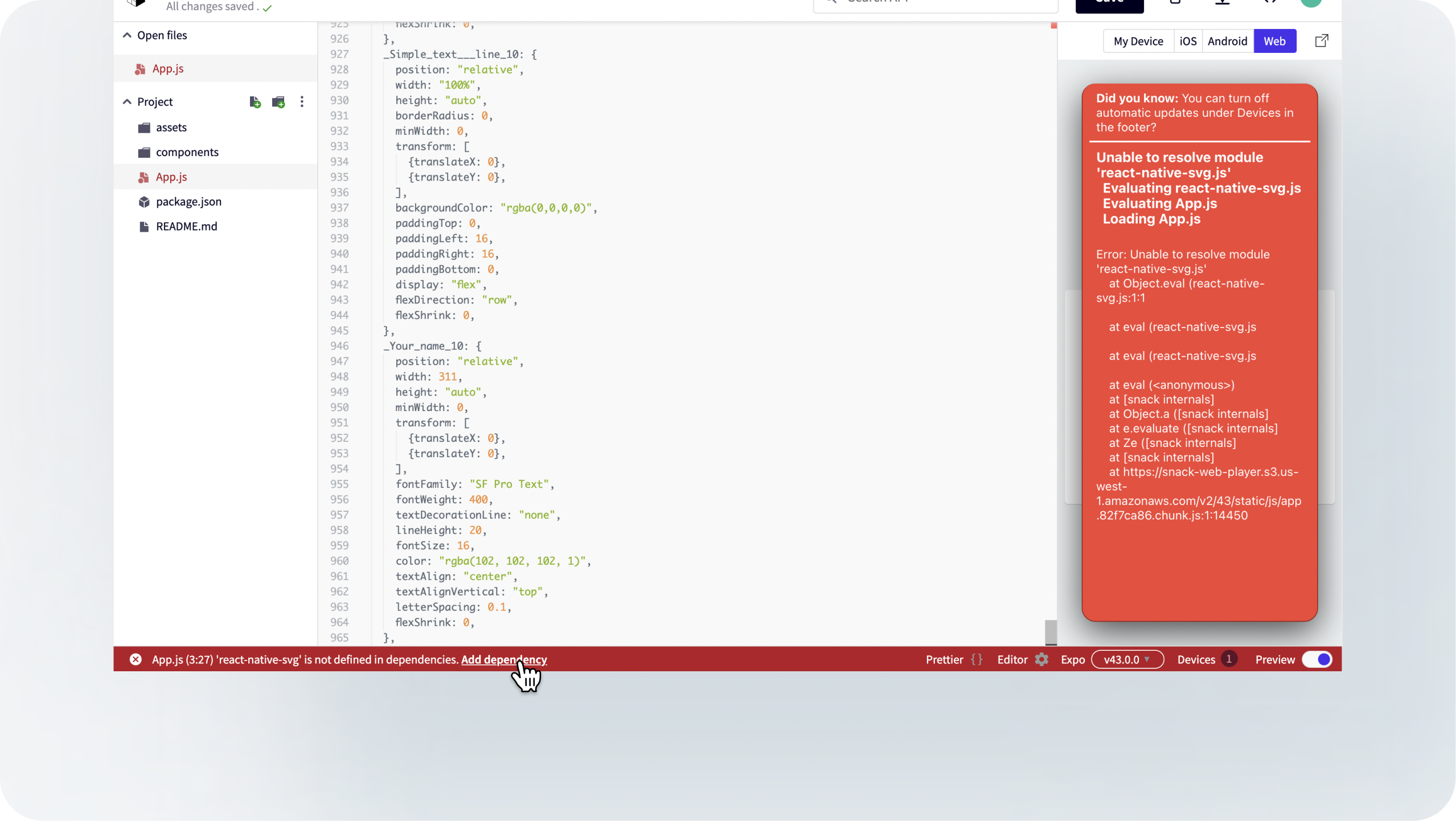This screenshot has width=1456, height=821.
Task: Select the My Device preview tab
Action: [x=1138, y=41]
